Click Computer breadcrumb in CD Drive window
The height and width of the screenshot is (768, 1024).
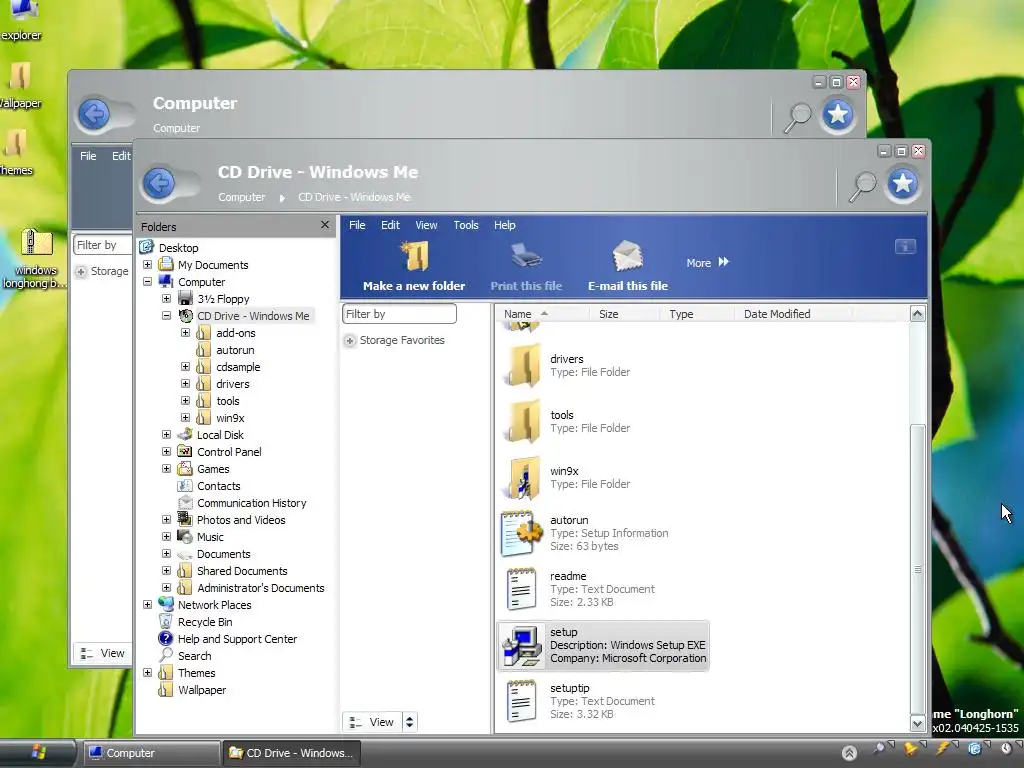point(242,197)
